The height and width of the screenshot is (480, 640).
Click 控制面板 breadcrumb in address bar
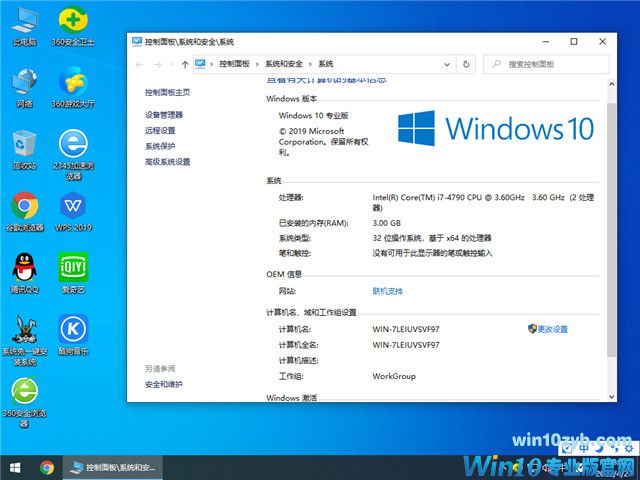pyautogui.click(x=234, y=64)
